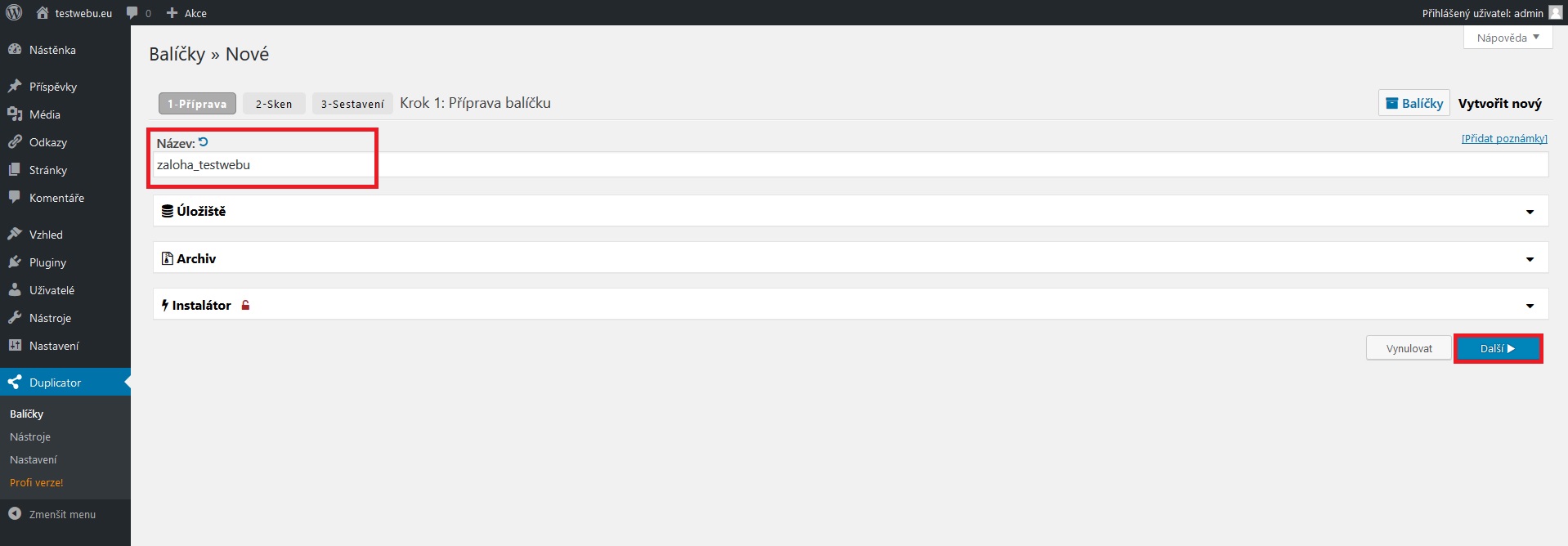Expand the Instalátor section arrow
The width and height of the screenshot is (1568, 546).
coord(1530,306)
